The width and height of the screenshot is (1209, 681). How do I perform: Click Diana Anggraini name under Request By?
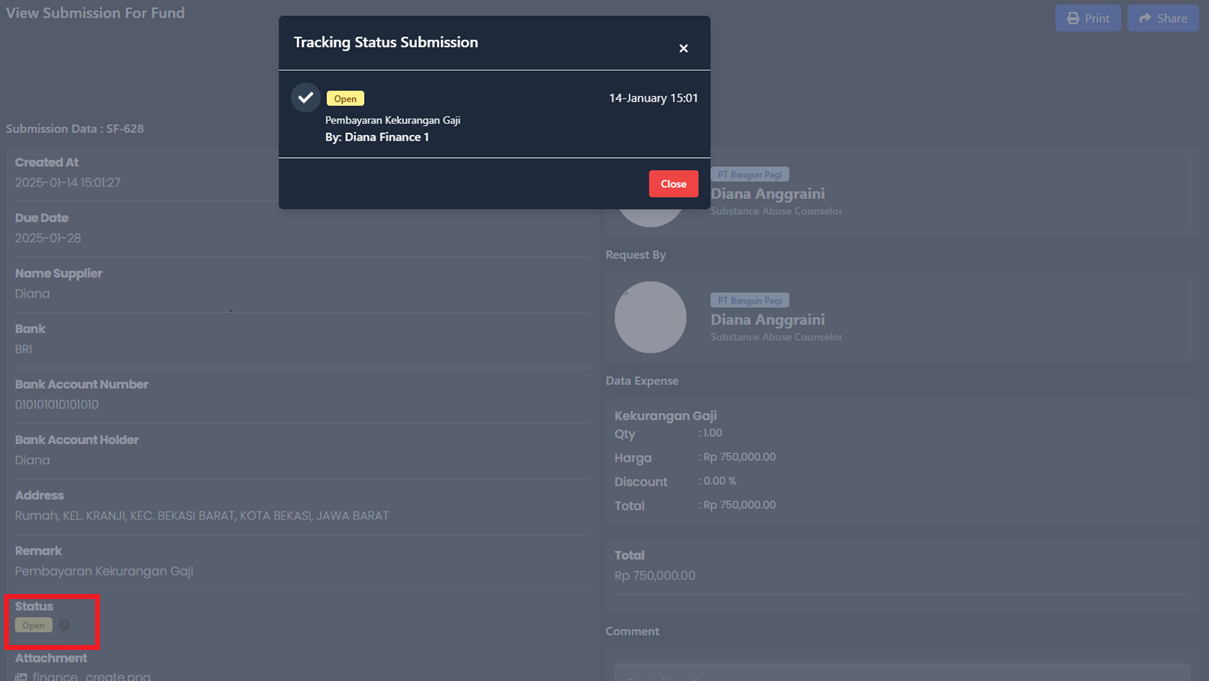tap(768, 320)
